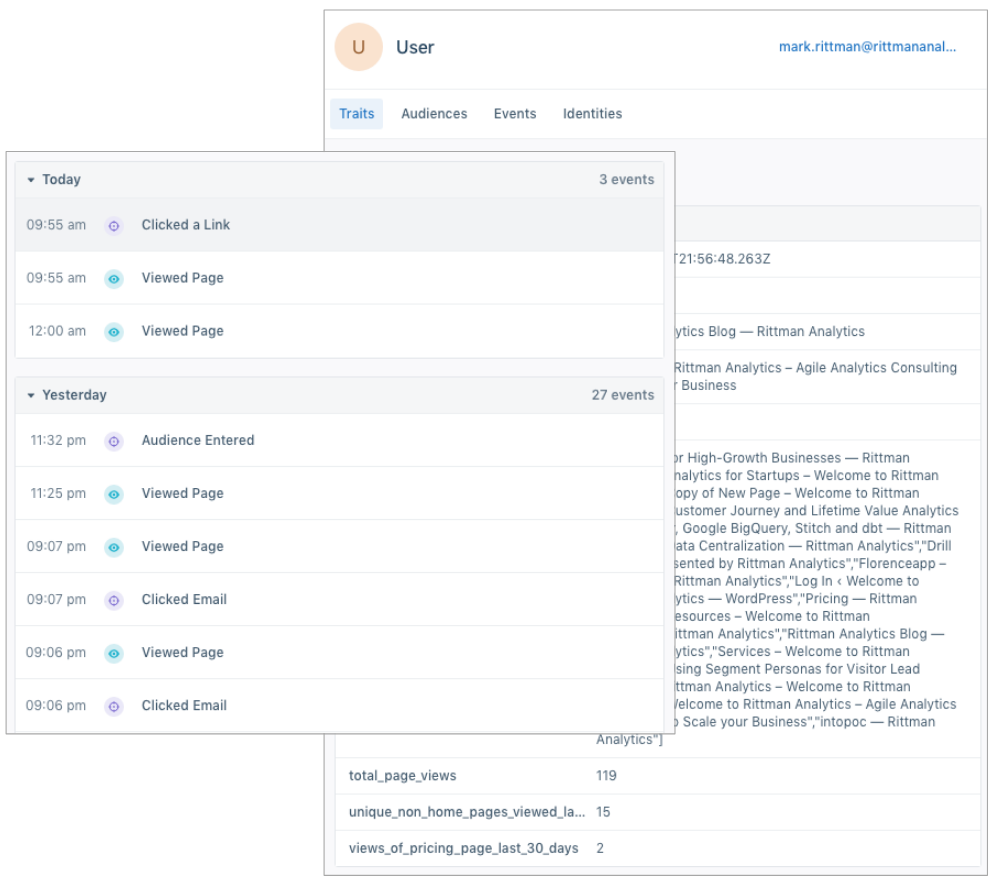Click the track icon beside Clicked a Link
This screenshot has width=999, height=884.
(x=114, y=226)
